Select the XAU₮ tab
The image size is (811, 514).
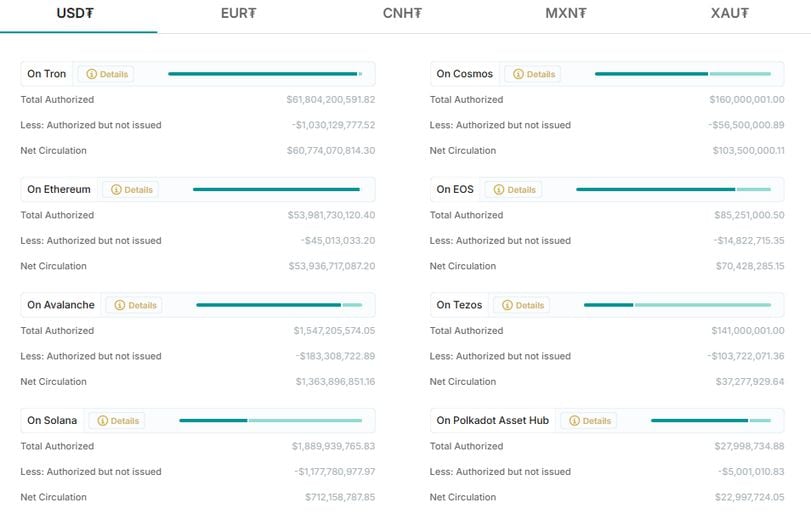pyautogui.click(x=730, y=13)
